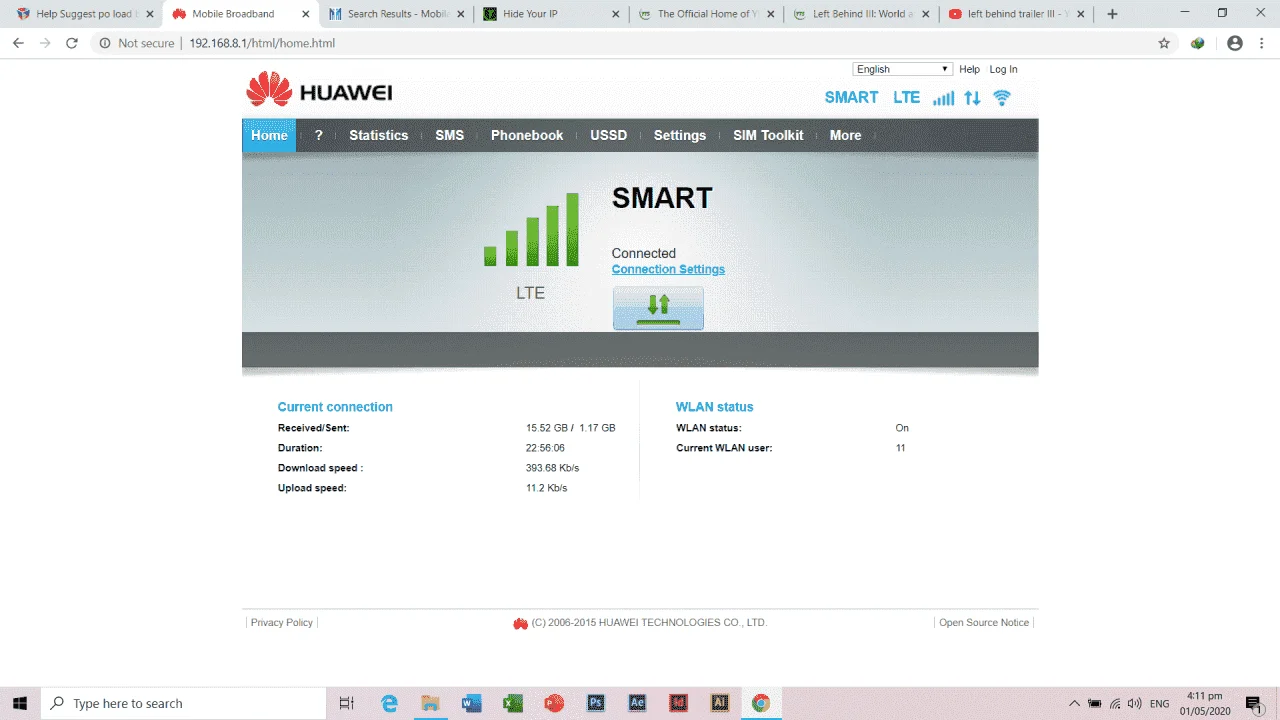Switch to the Search Results browser tab
1280x720 pixels.
[x=396, y=14]
